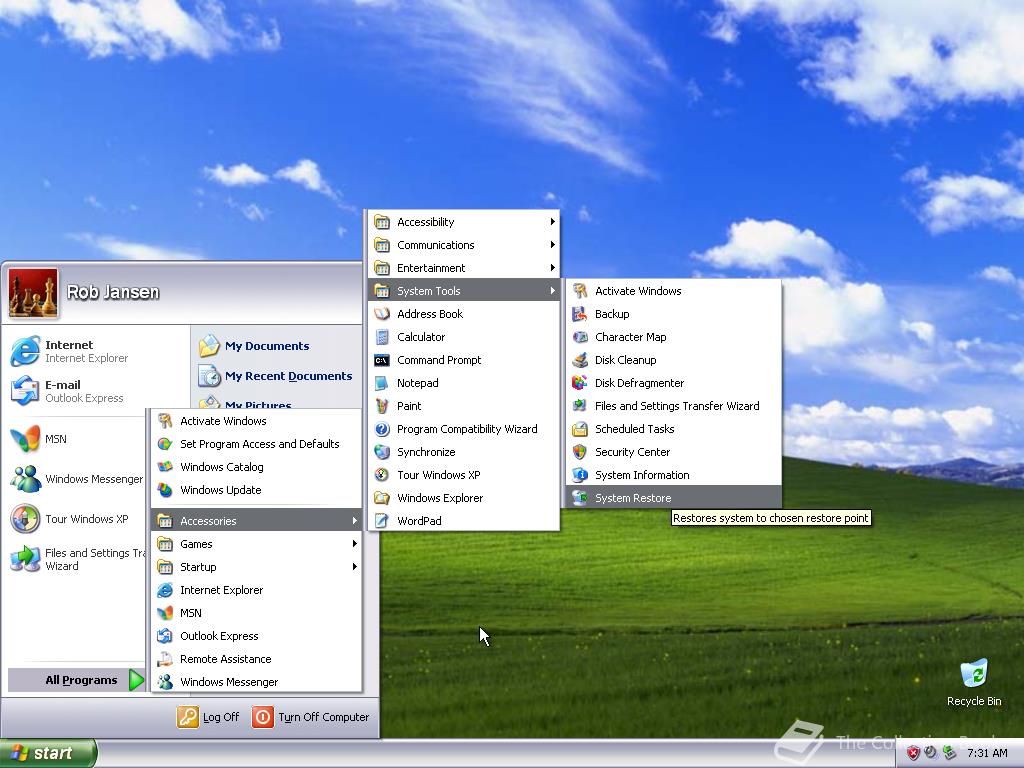The height and width of the screenshot is (768, 1024).
Task: Open the Games folder
Action: [256, 544]
